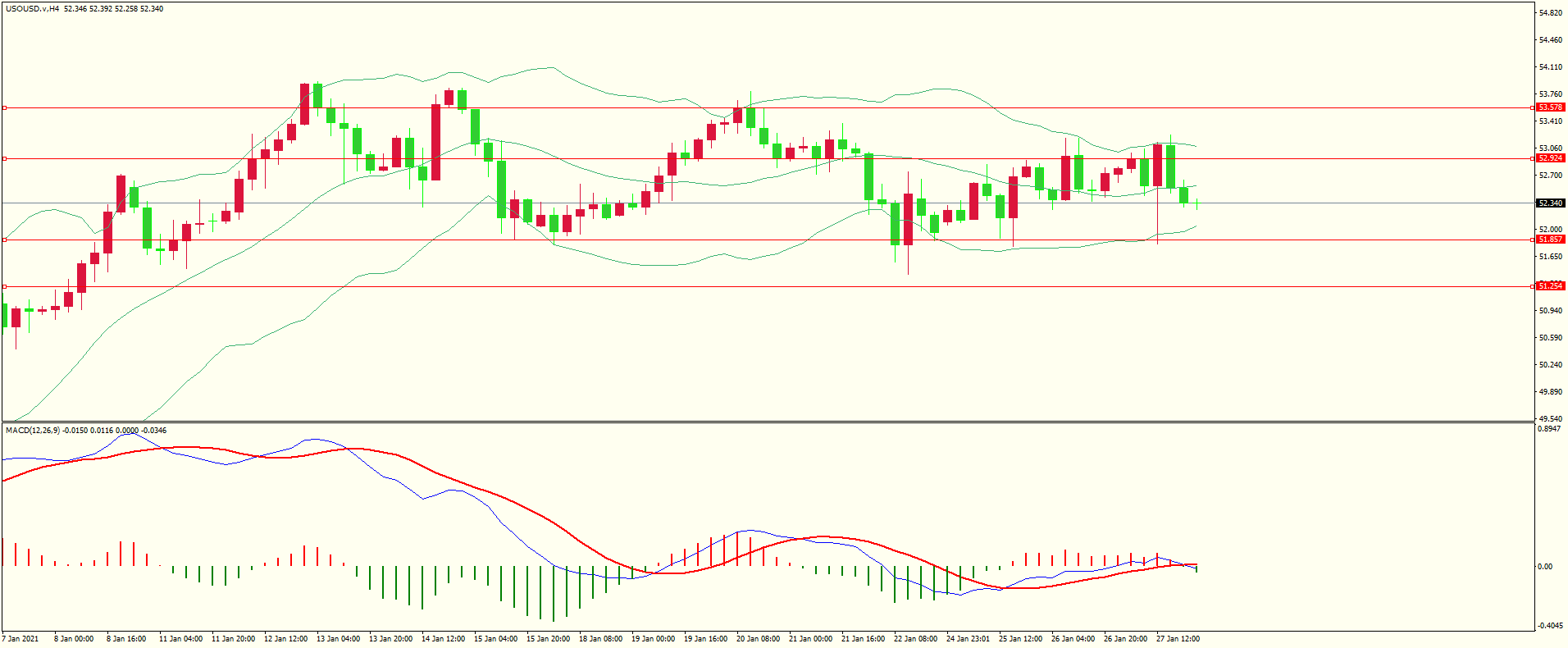The image size is (1568, 648).
Task: Select the 13 Jan 04:00 time label
Action: pyautogui.click(x=338, y=639)
